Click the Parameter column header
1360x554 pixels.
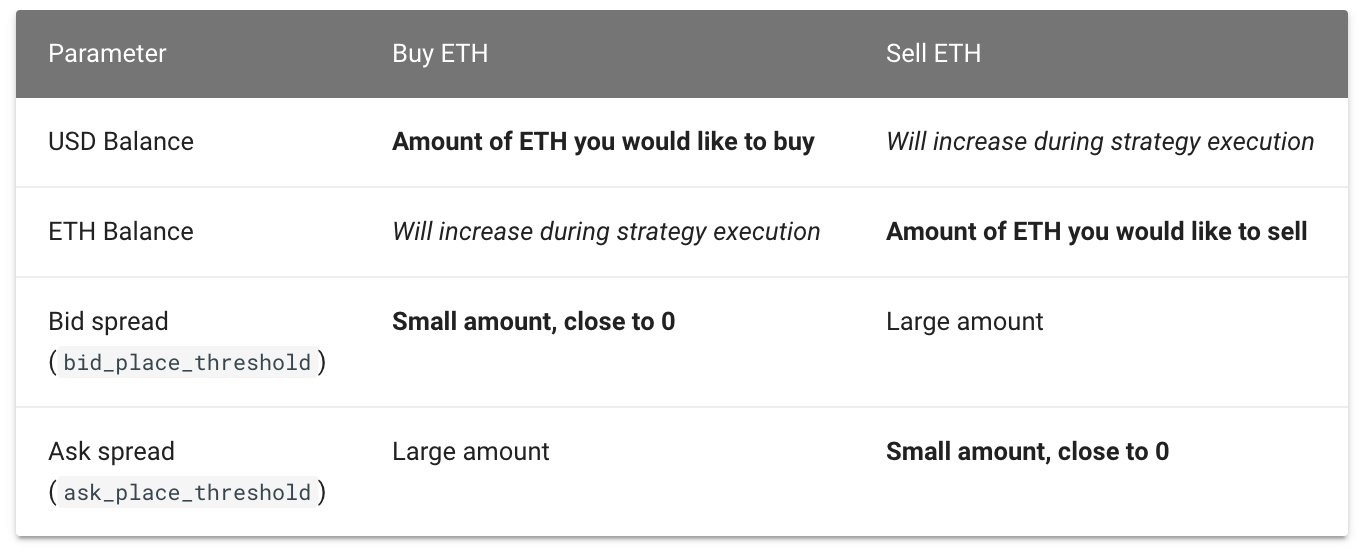pyautogui.click(x=107, y=53)
